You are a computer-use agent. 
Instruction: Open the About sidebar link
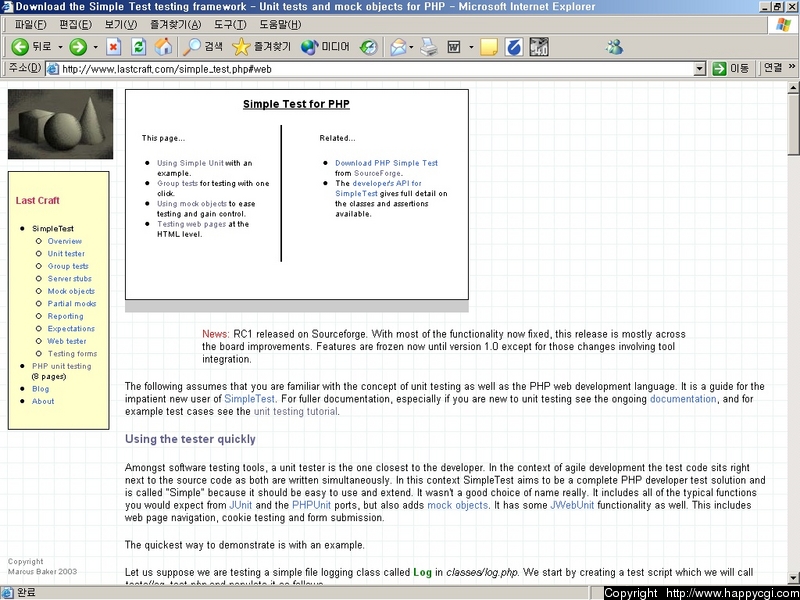[x=43, y=402]
